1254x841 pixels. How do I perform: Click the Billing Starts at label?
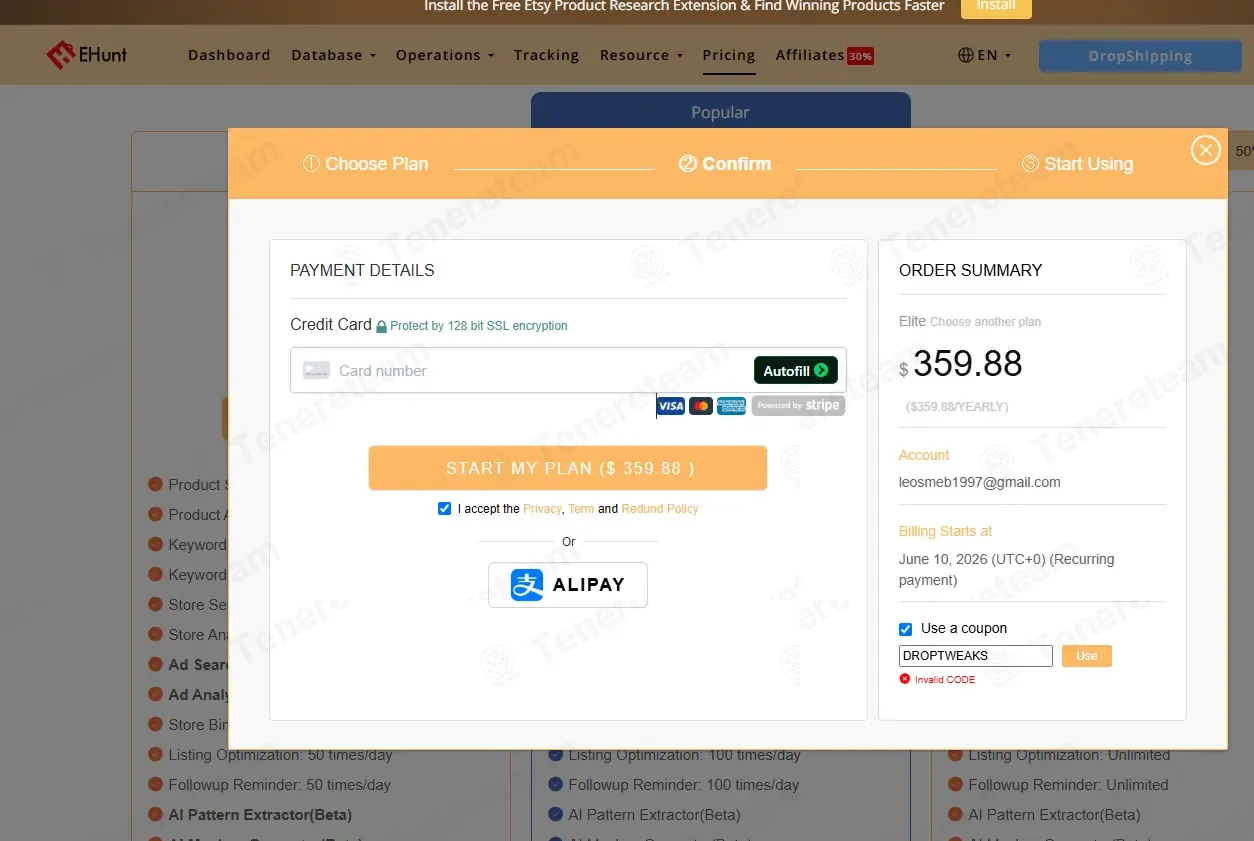(945, 531)
